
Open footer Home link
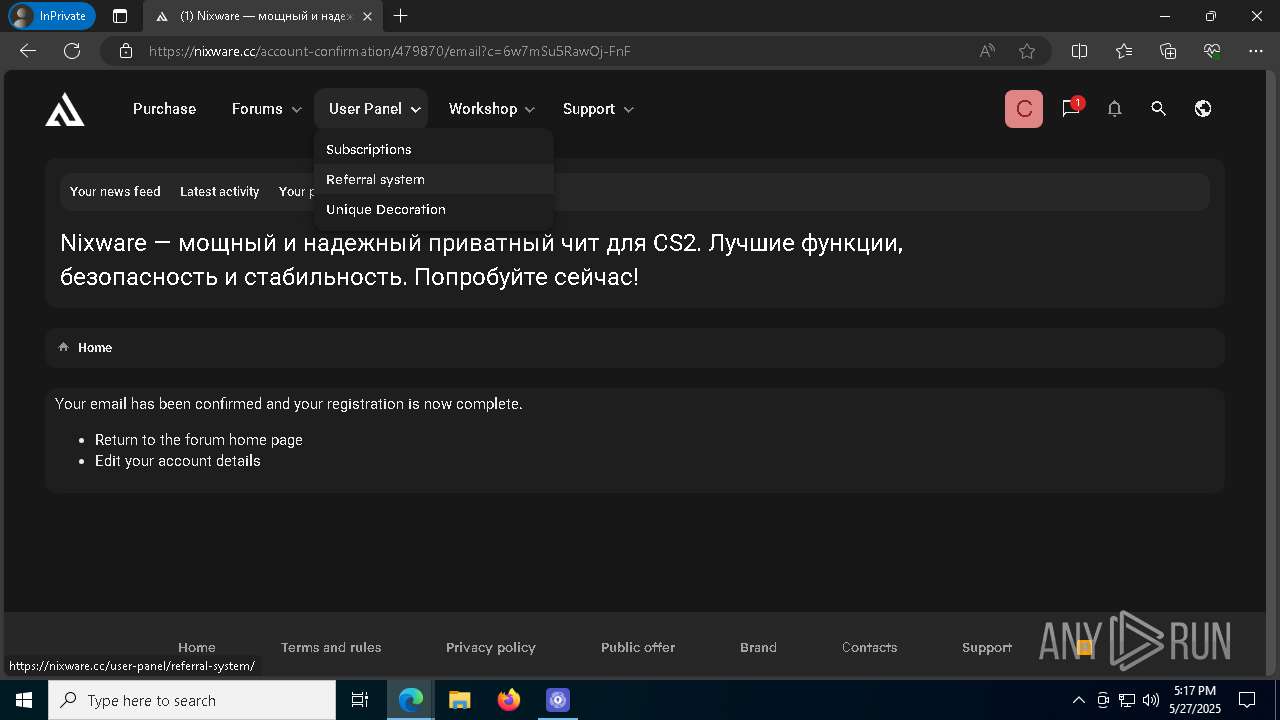[197, 647]
